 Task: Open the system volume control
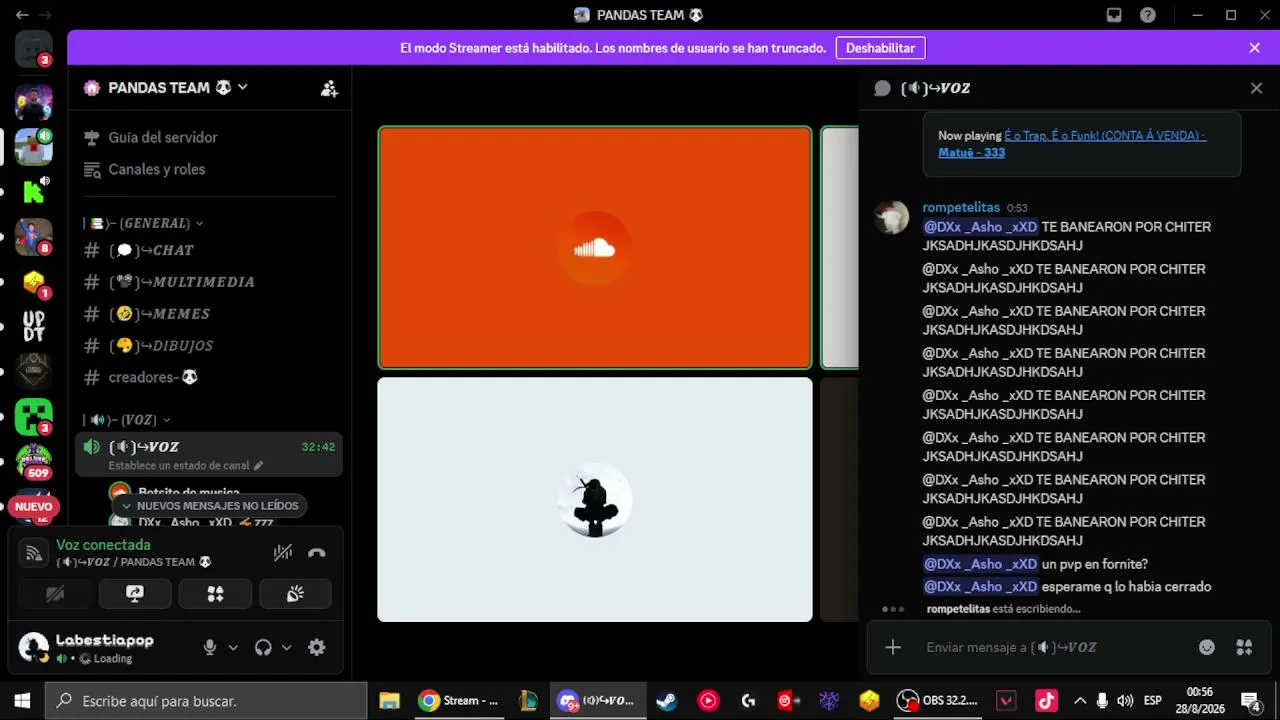pos(1125,701)
